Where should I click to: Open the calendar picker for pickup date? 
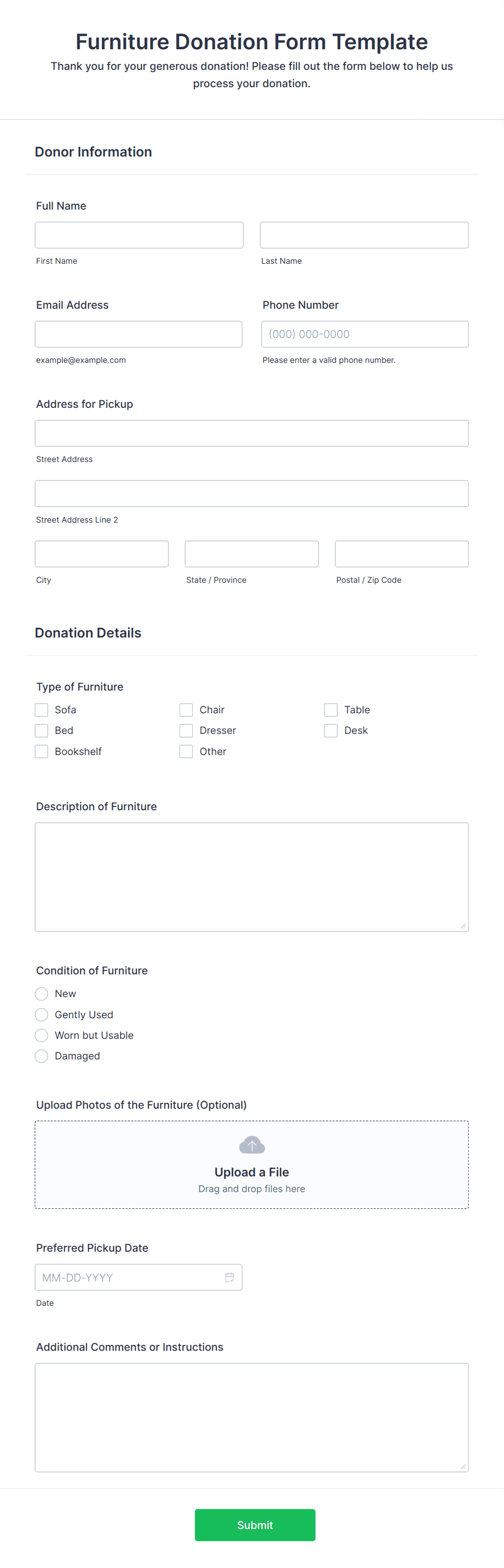coord(229,1277)
